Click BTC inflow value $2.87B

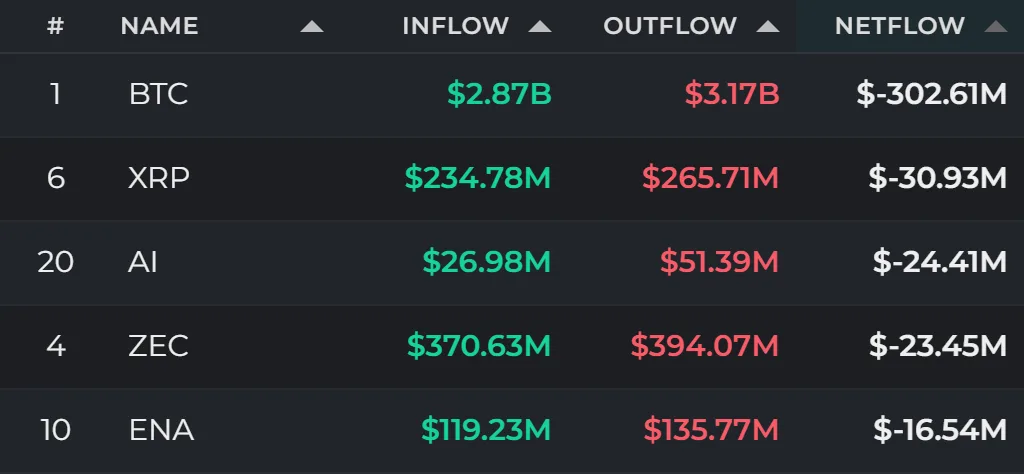[500, 94]
